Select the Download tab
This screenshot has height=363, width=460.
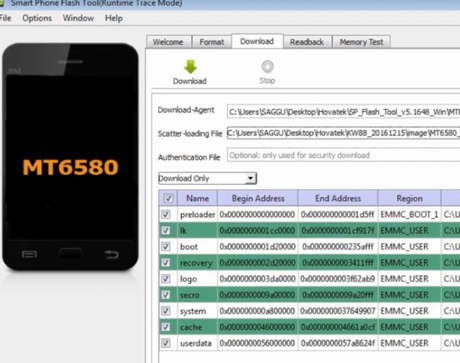(x=257, y=41)
